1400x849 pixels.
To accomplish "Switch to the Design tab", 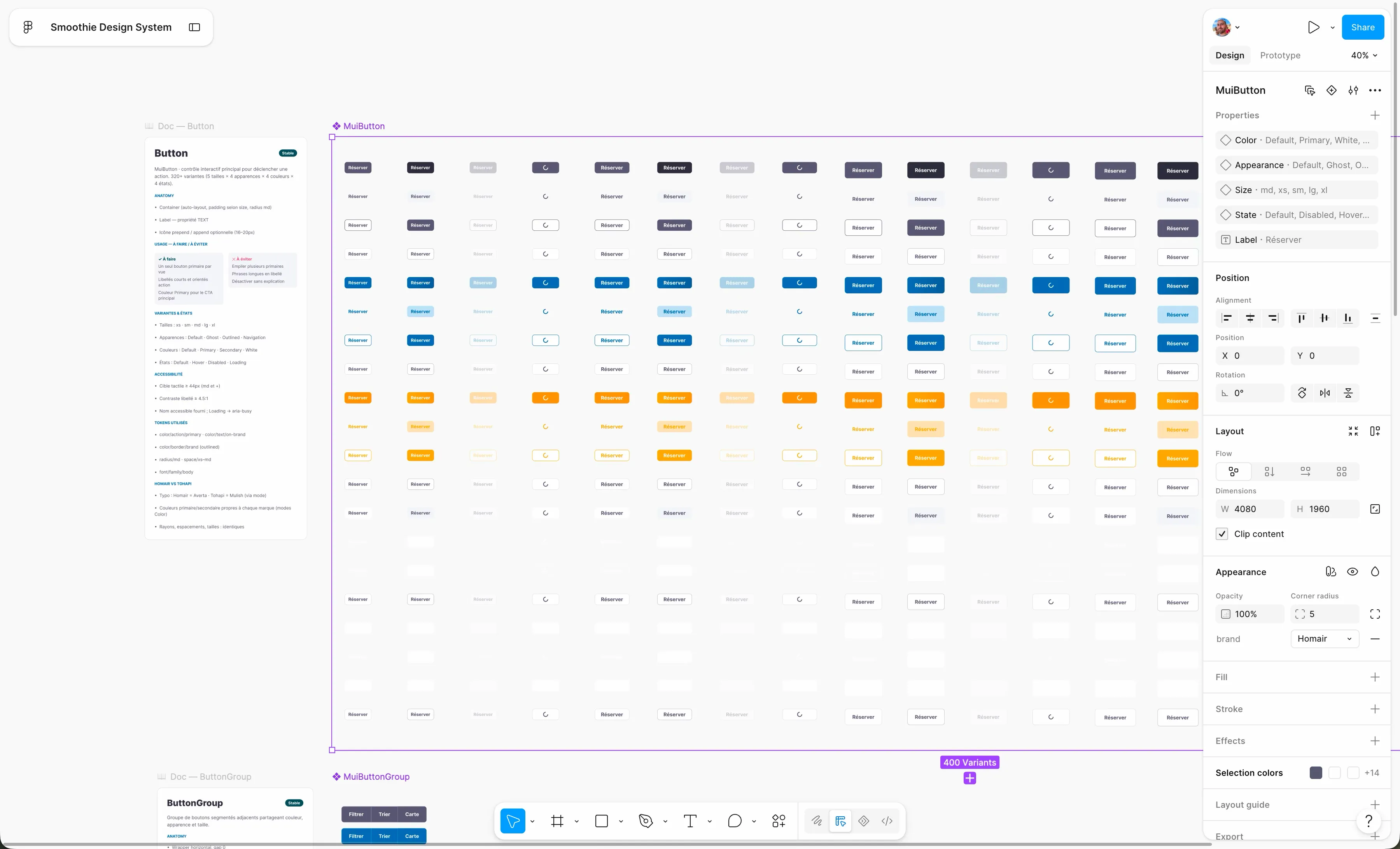I will (x=1230, y=55).
